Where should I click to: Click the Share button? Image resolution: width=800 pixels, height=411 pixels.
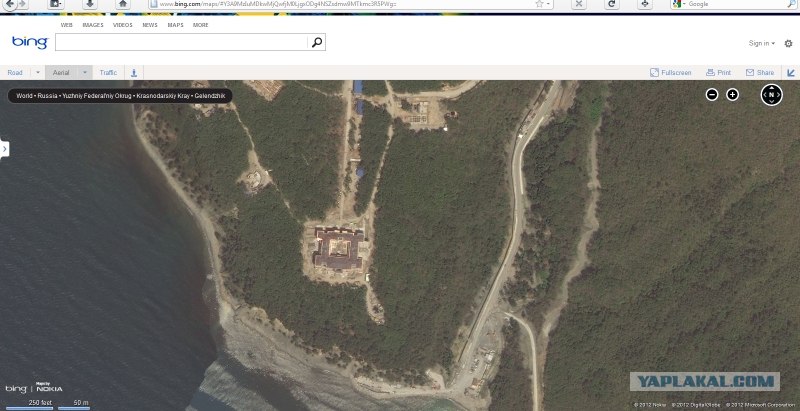760,73
